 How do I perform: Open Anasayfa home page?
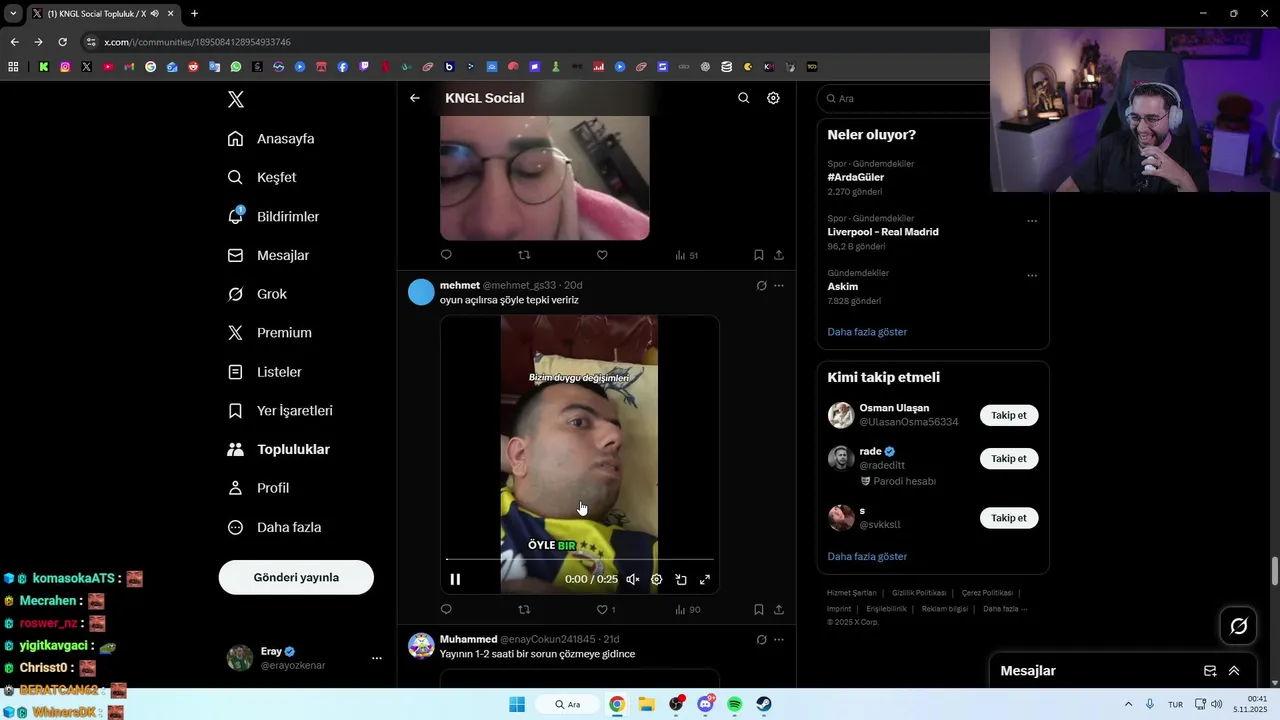click(271, 139)
